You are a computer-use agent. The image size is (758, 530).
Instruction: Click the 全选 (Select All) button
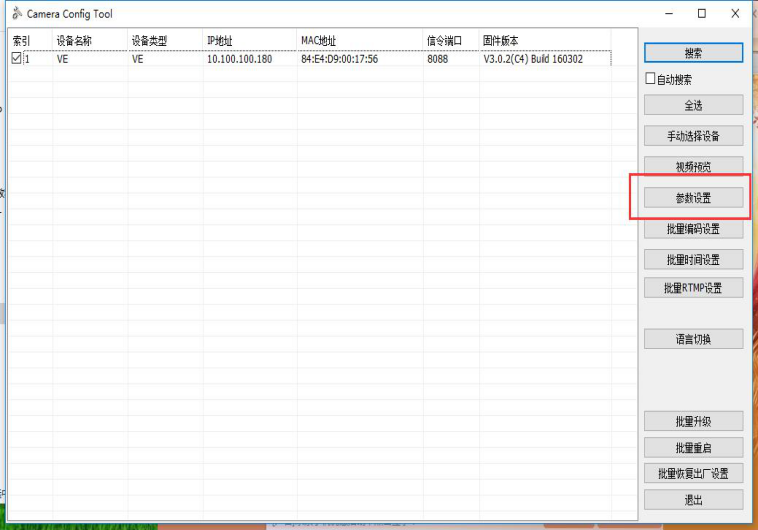coord(693,105)
